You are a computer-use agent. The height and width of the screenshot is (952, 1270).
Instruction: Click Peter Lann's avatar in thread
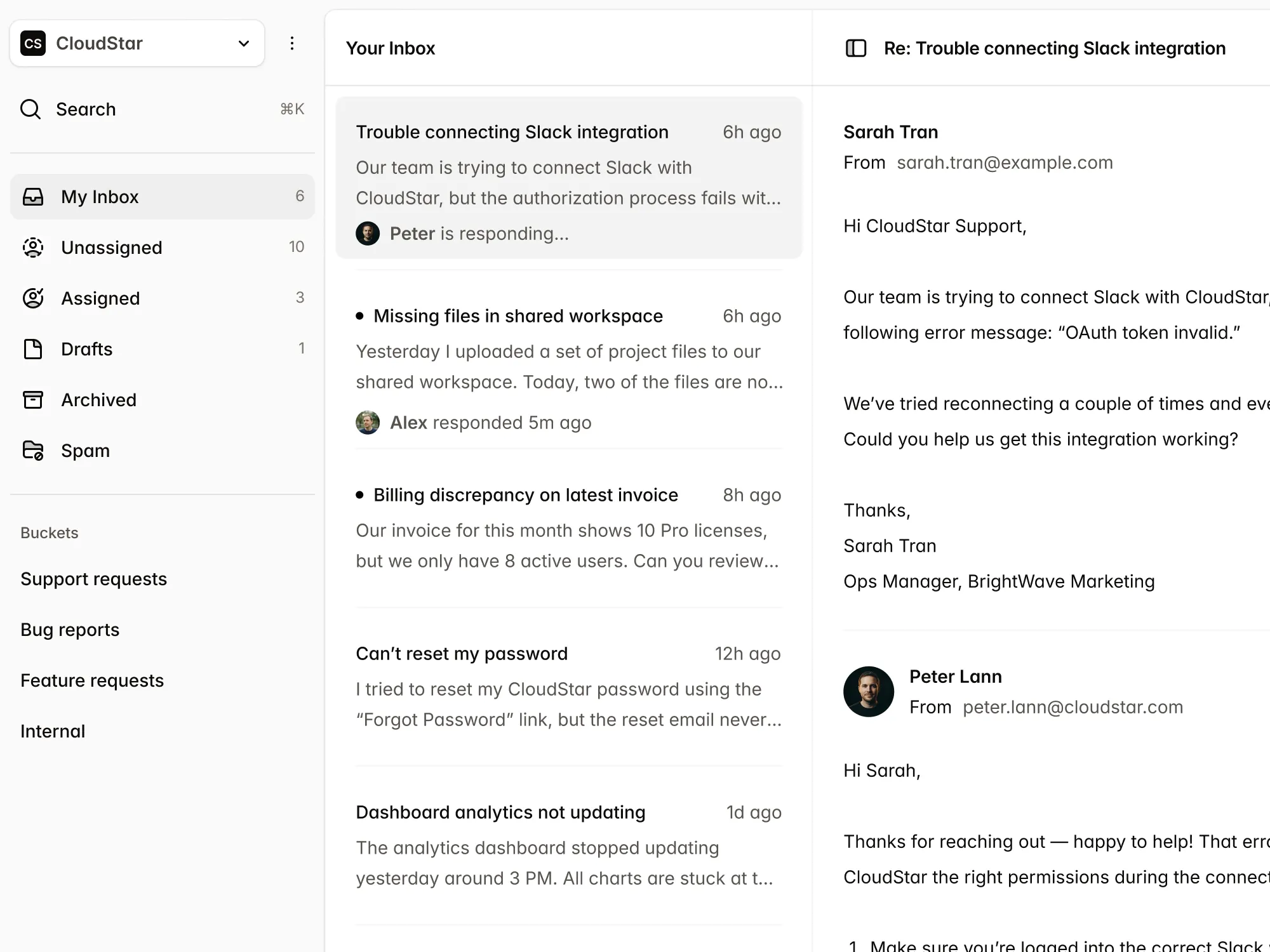tap(869, 692)
